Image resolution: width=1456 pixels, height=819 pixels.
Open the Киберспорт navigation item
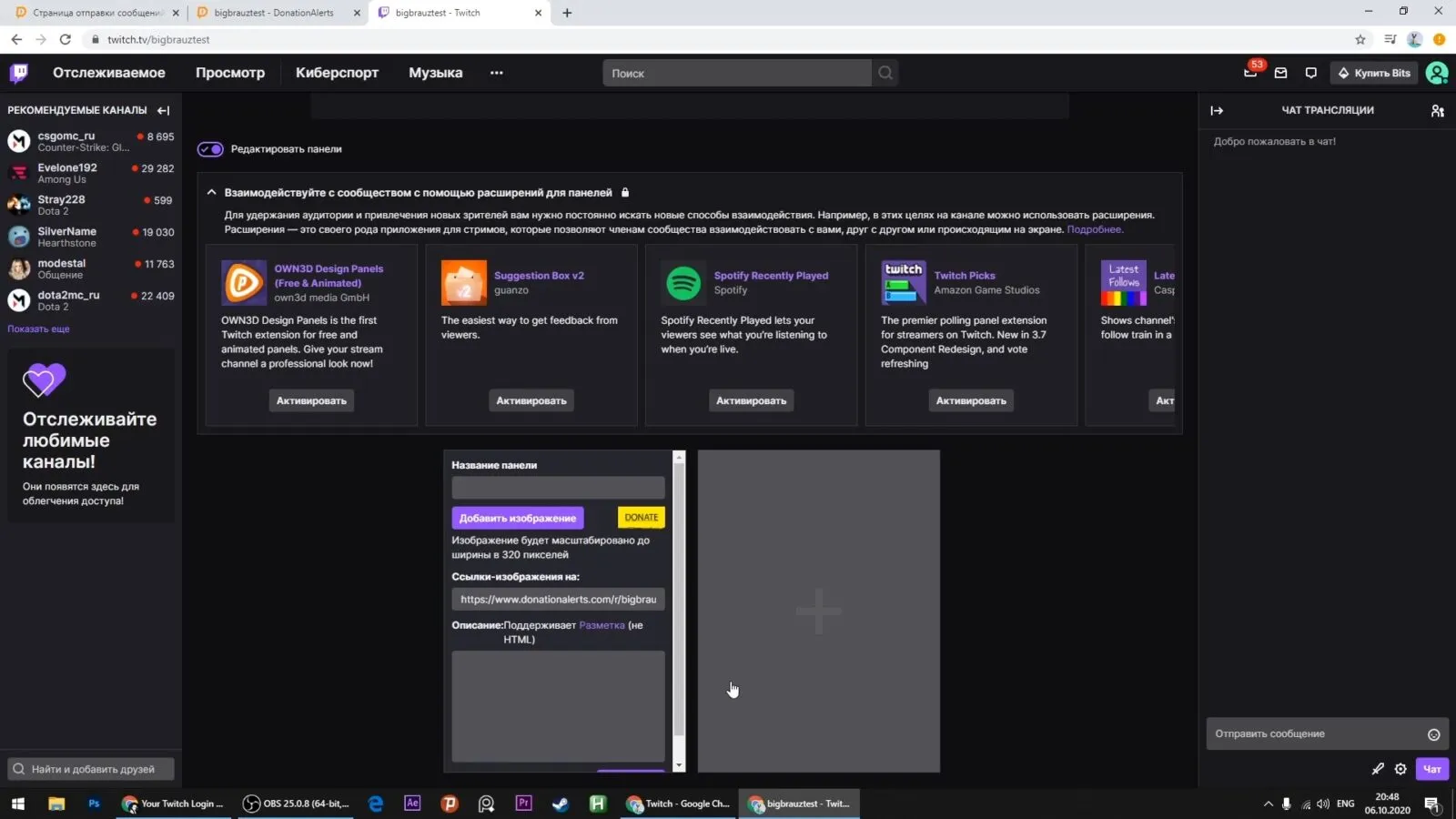tap(337, 73)
